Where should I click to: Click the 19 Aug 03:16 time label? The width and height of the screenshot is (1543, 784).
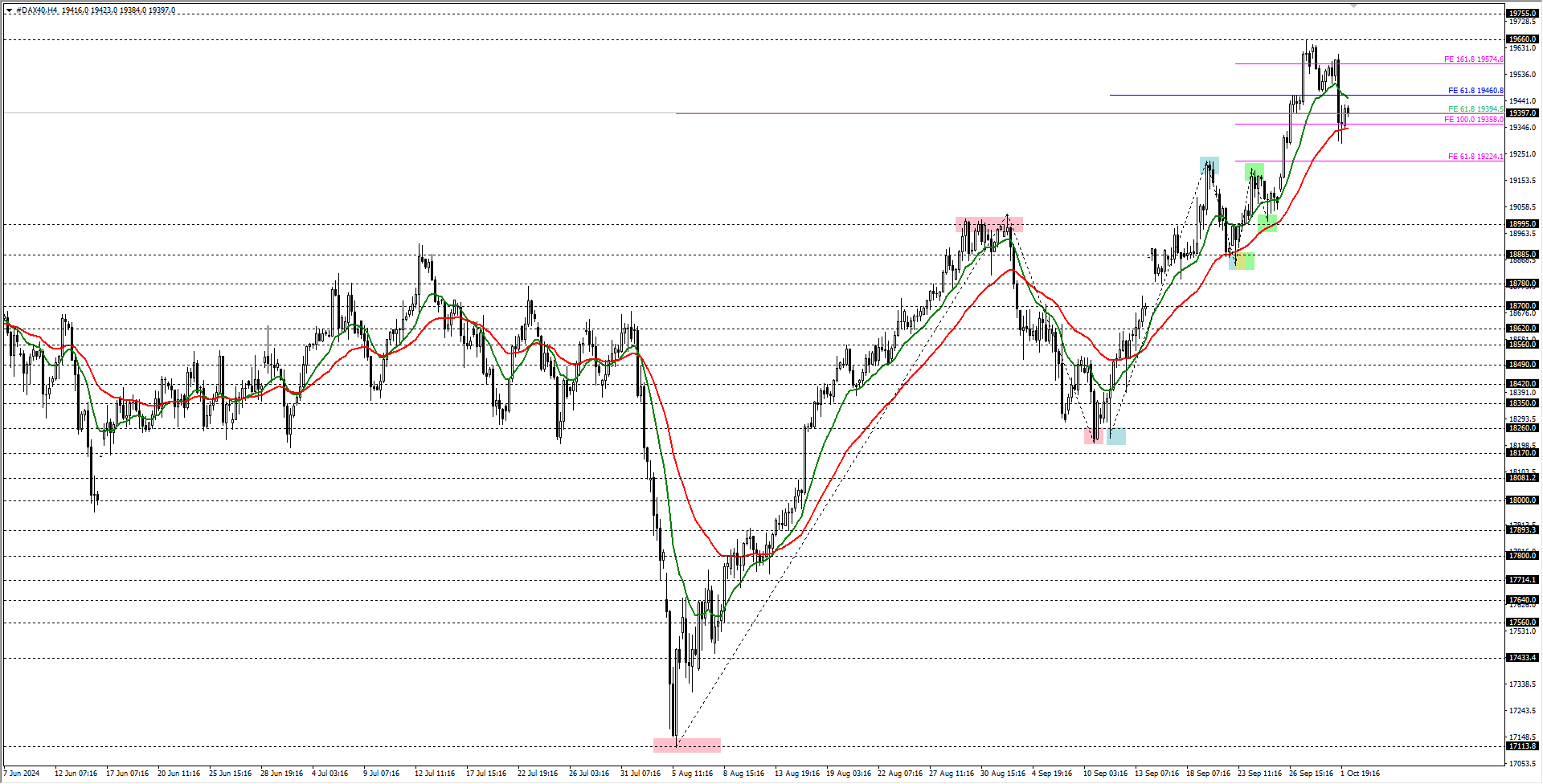849,774
